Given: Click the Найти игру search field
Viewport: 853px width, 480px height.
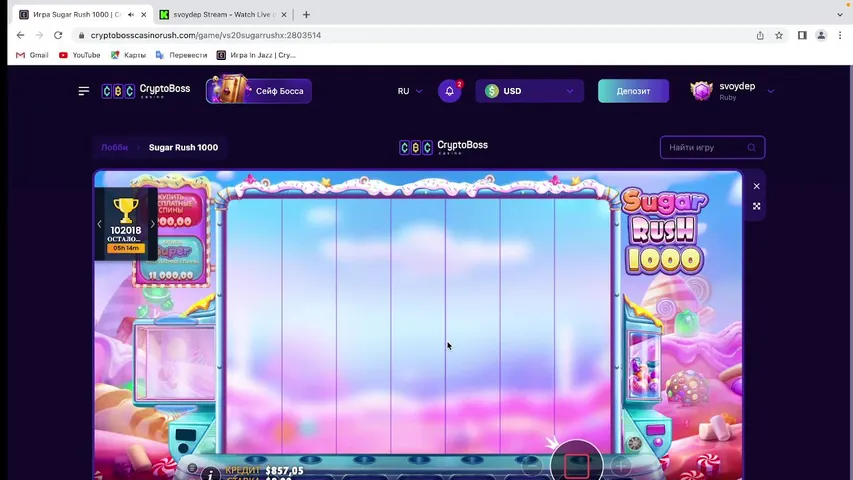Looking at the screenshot, I should click(x=706, y=147).
